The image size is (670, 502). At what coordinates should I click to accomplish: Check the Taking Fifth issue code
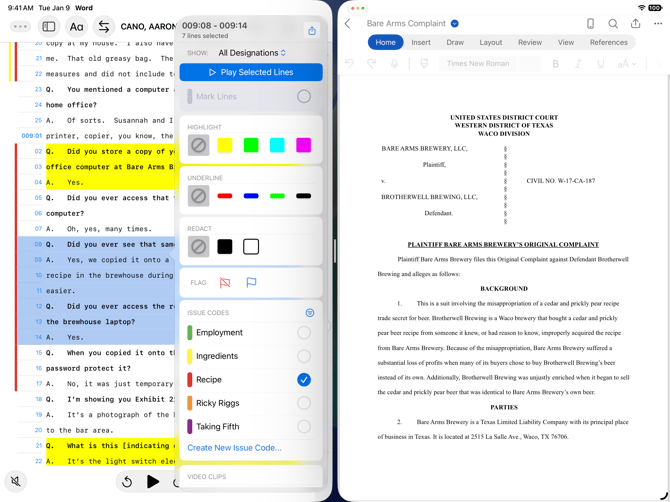(304, 426)
